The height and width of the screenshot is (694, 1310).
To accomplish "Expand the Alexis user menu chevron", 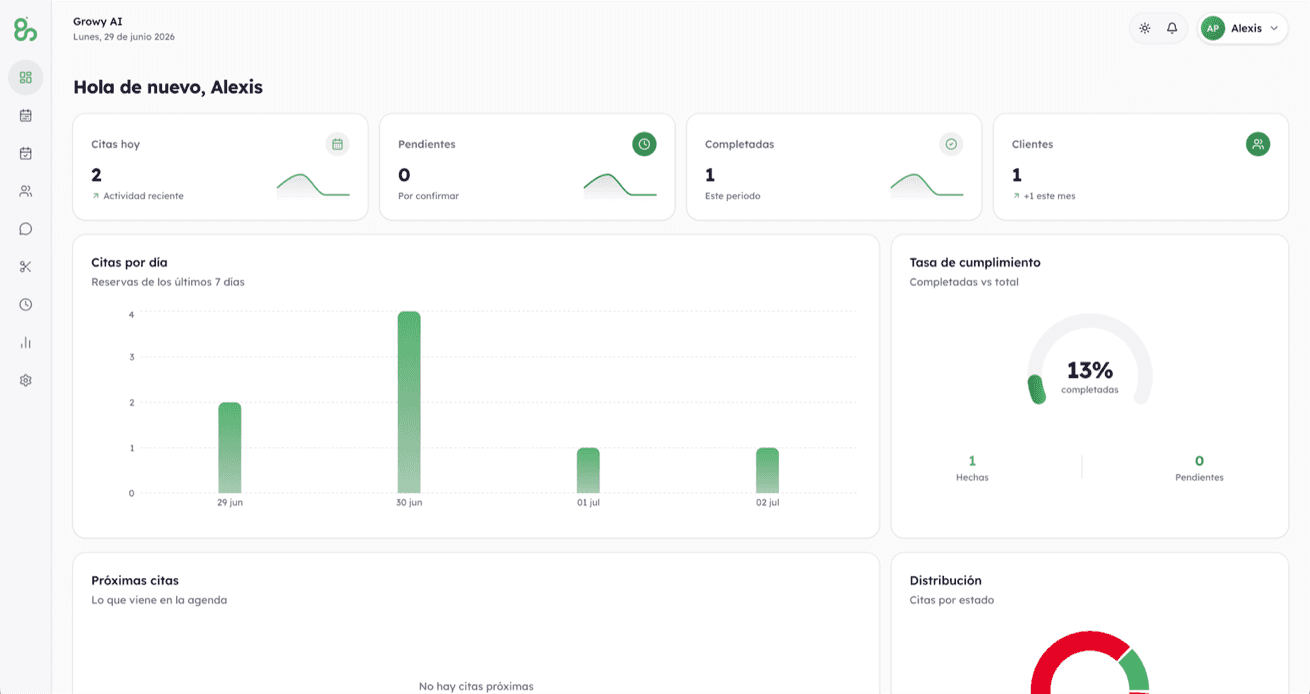I will [1274, 29].
